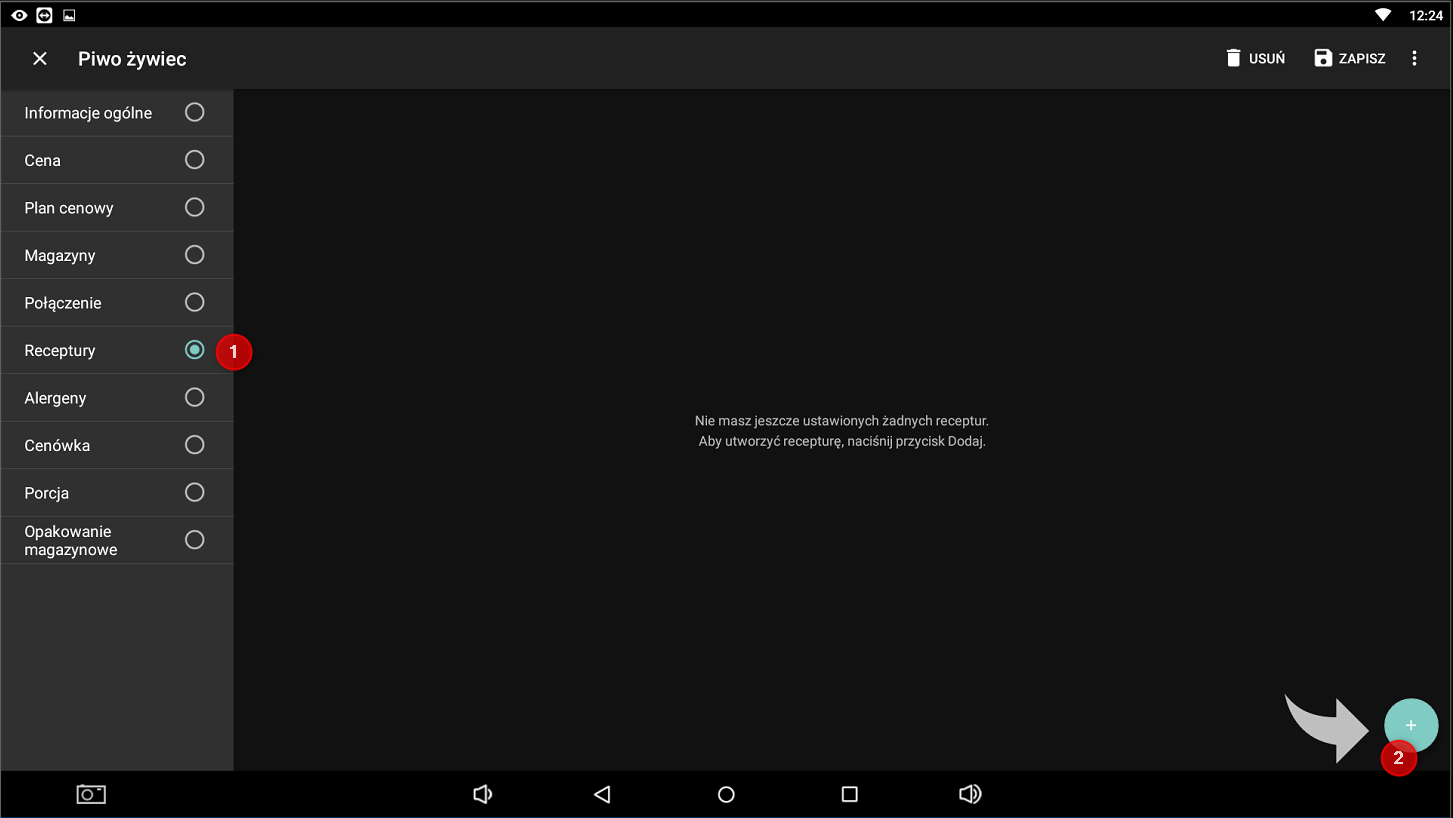The image size is (1453, 818).
Task: Open recent apps with square button
Action: point(850,794)
